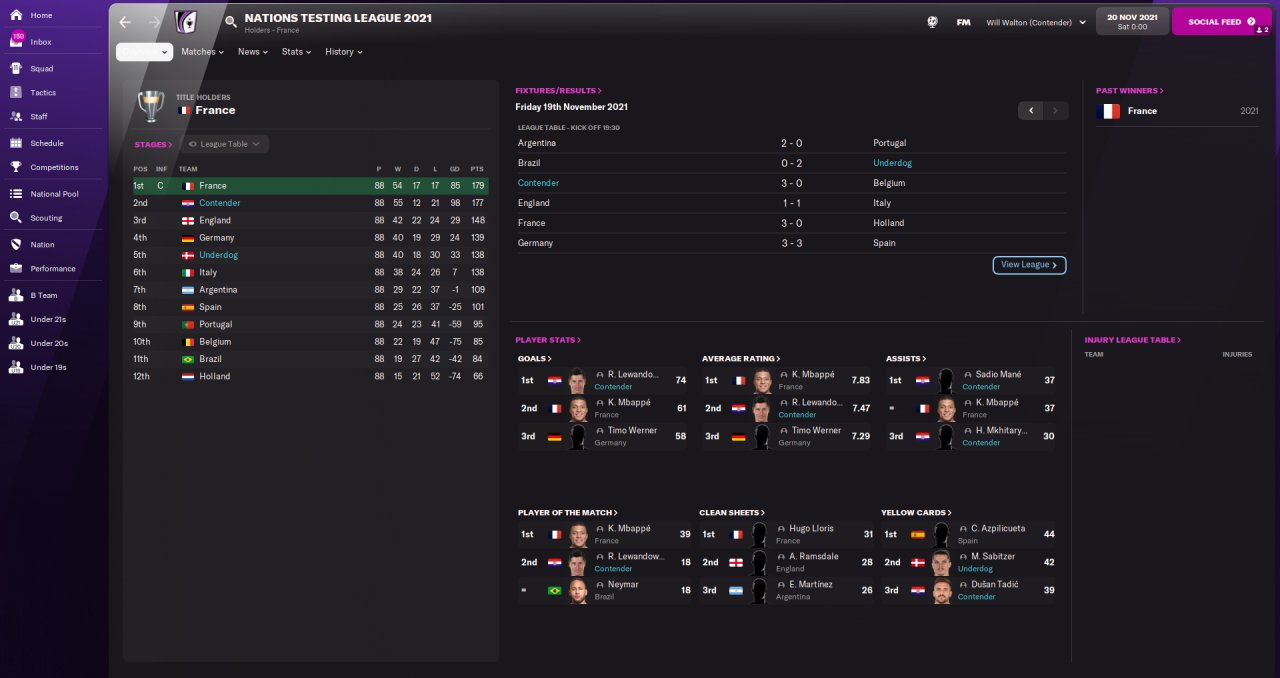Screen dimensions: 1280x678
Task: Open the B Team icon
Action: point(16,295)
